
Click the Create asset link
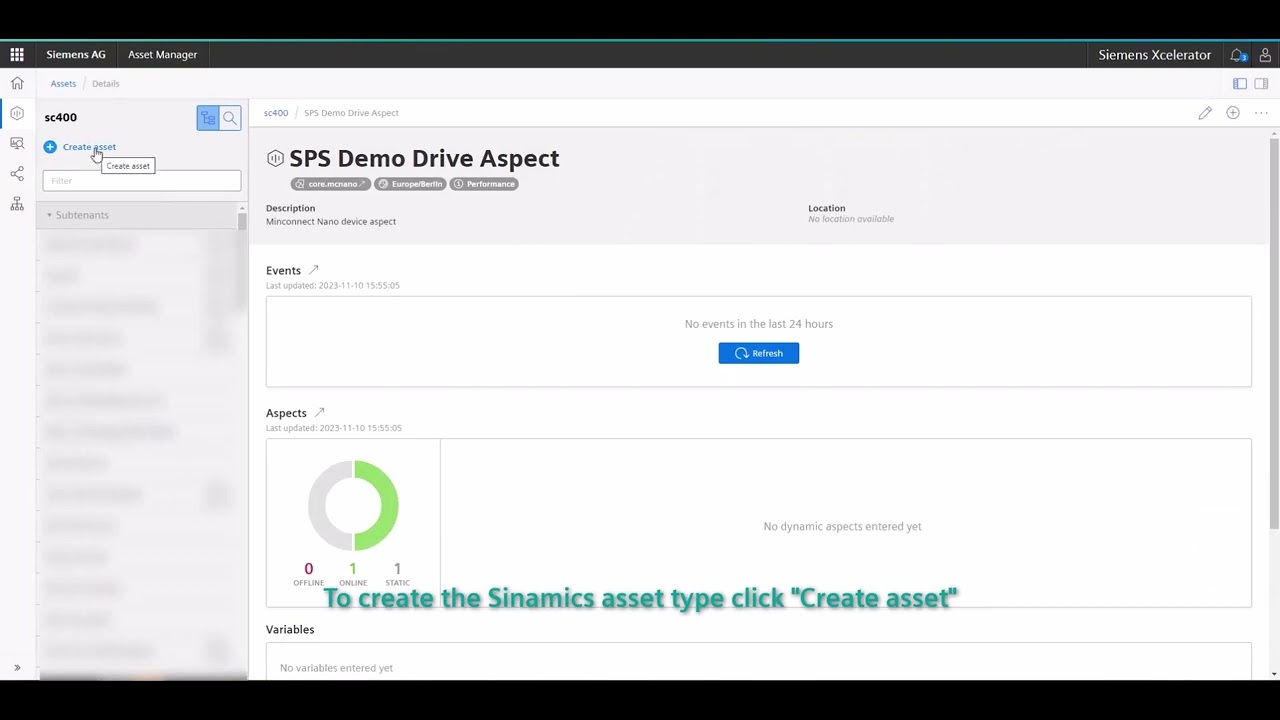89,147
